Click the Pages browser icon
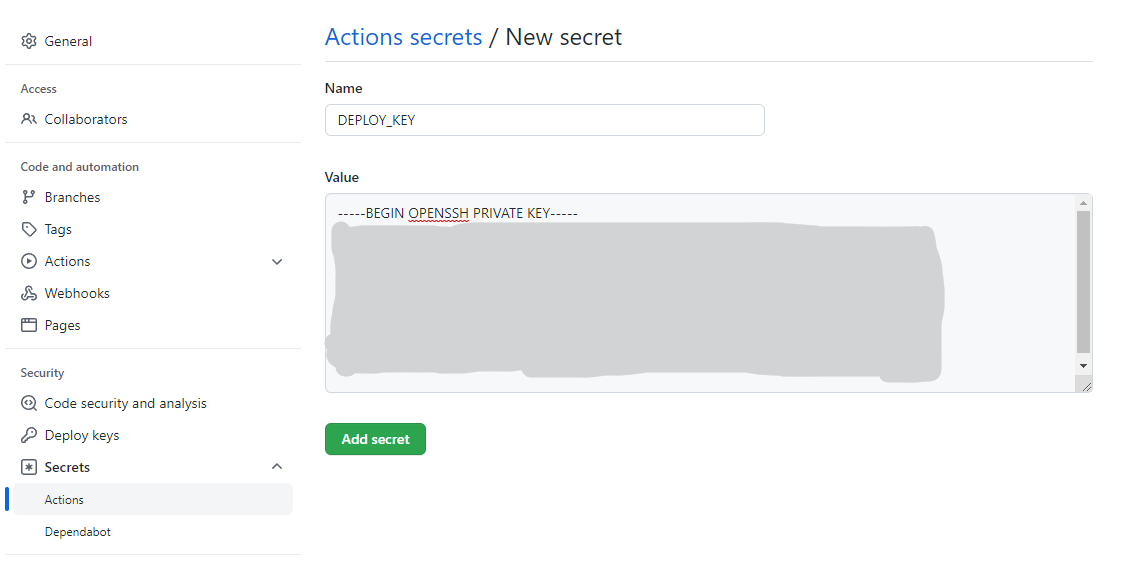This screenshot has height=570, width=1125. [x=29, y=325]
